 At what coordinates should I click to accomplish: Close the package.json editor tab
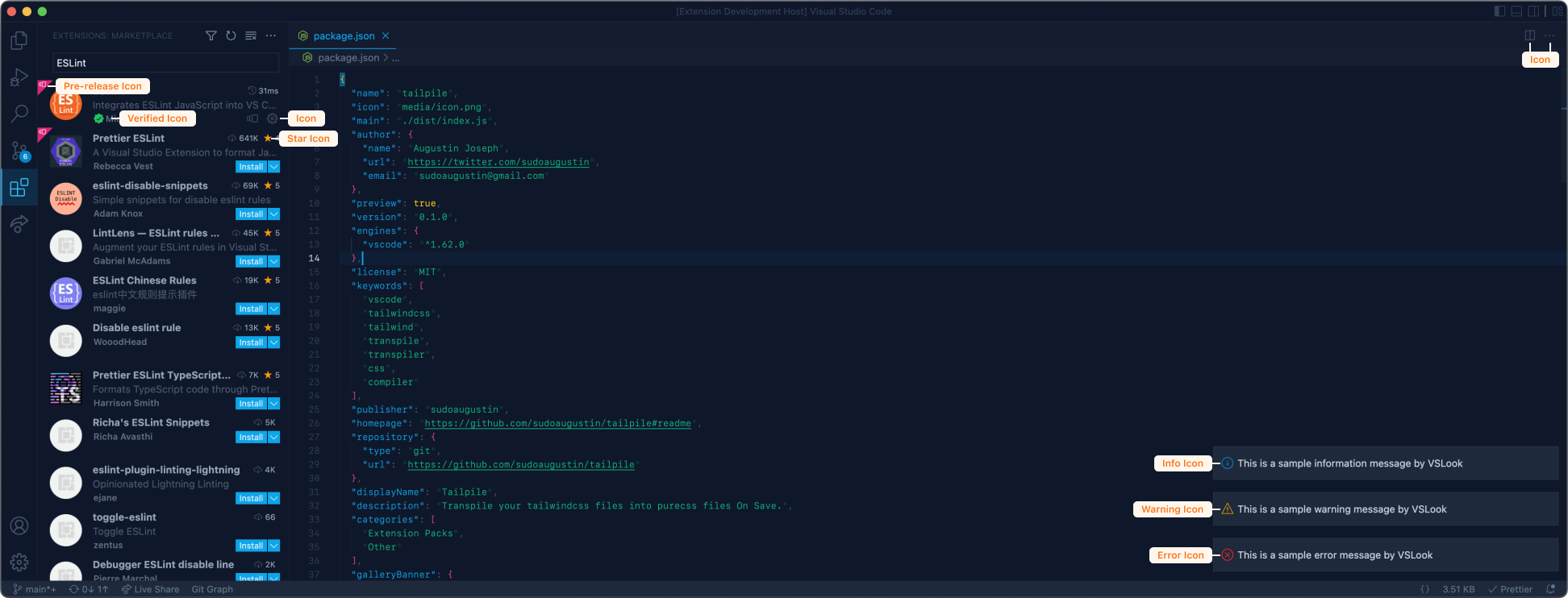[x=386, y=35]
